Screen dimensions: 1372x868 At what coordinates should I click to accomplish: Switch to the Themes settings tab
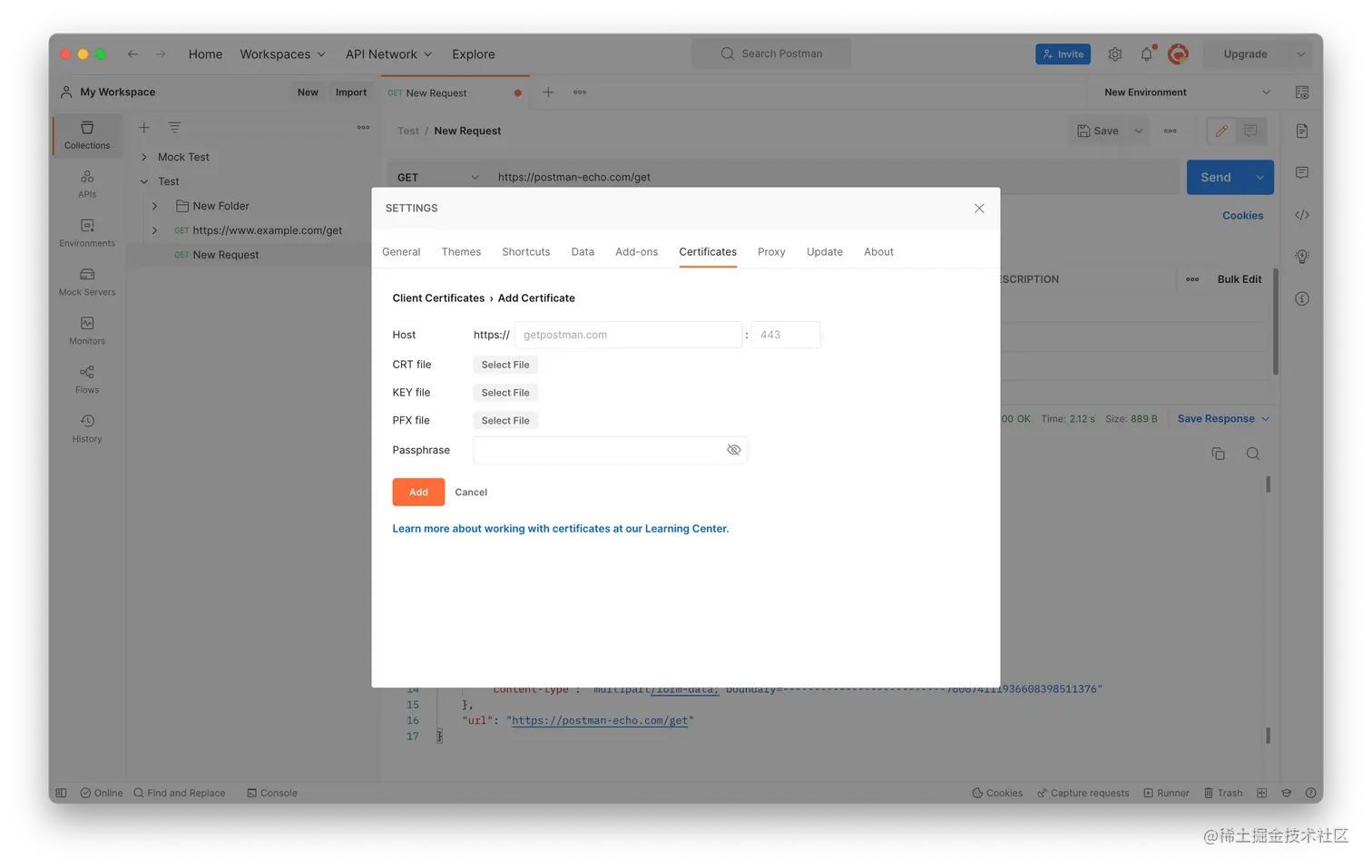coord(461,252)
